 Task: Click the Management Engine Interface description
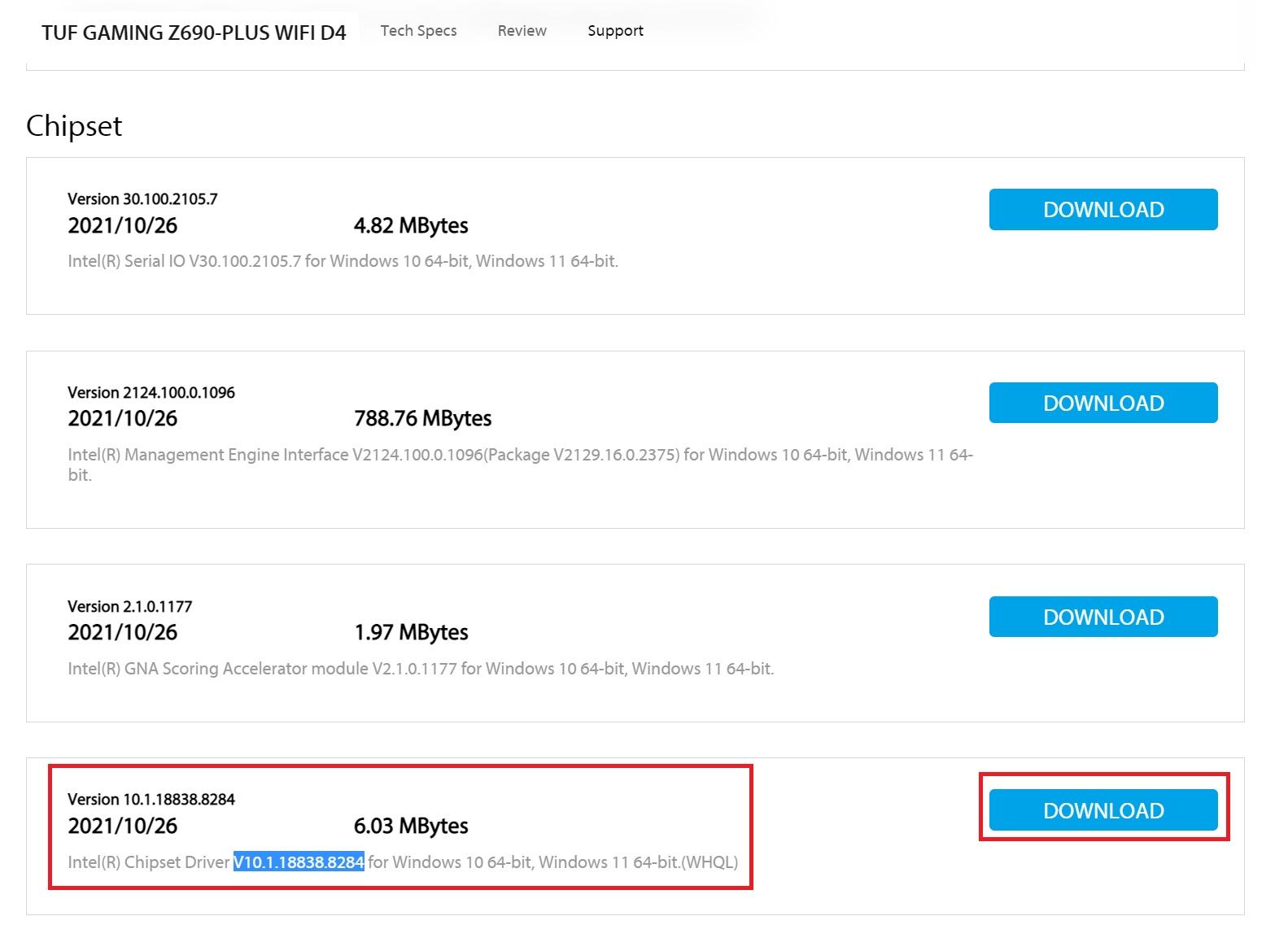tap(520, 455)
